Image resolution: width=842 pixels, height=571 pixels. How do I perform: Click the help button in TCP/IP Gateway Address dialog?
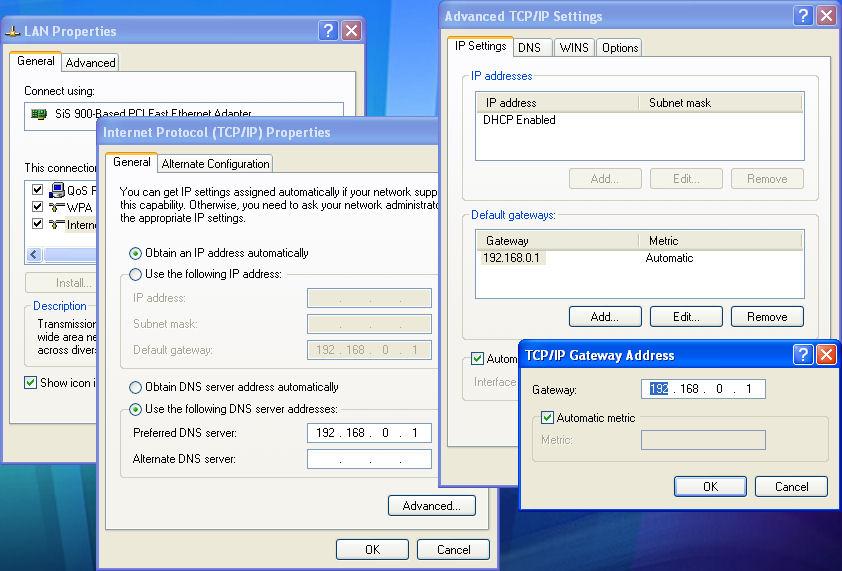tap(803, 355)
